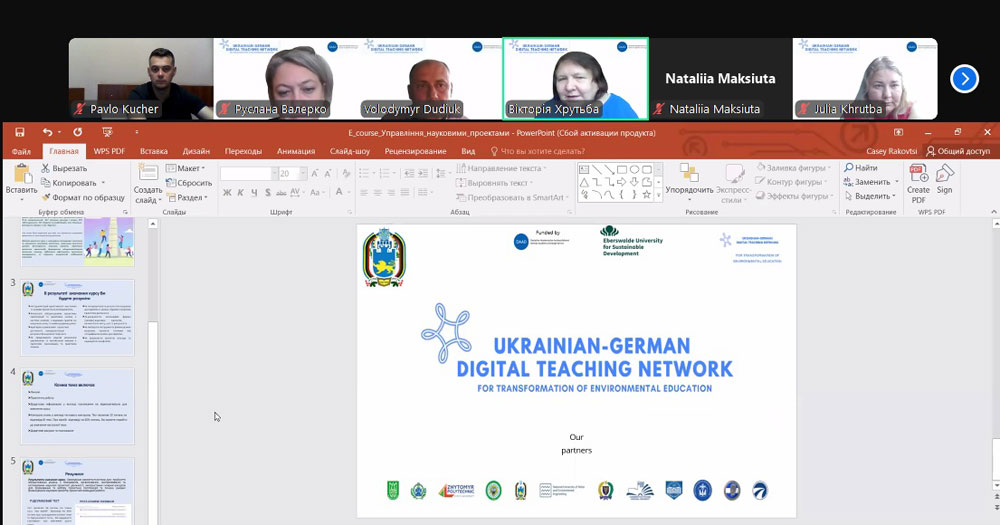Image resolution: width=1000 pixels, height=525 pixels.
Task: Decrease font size icon
Action: point(328,174)
